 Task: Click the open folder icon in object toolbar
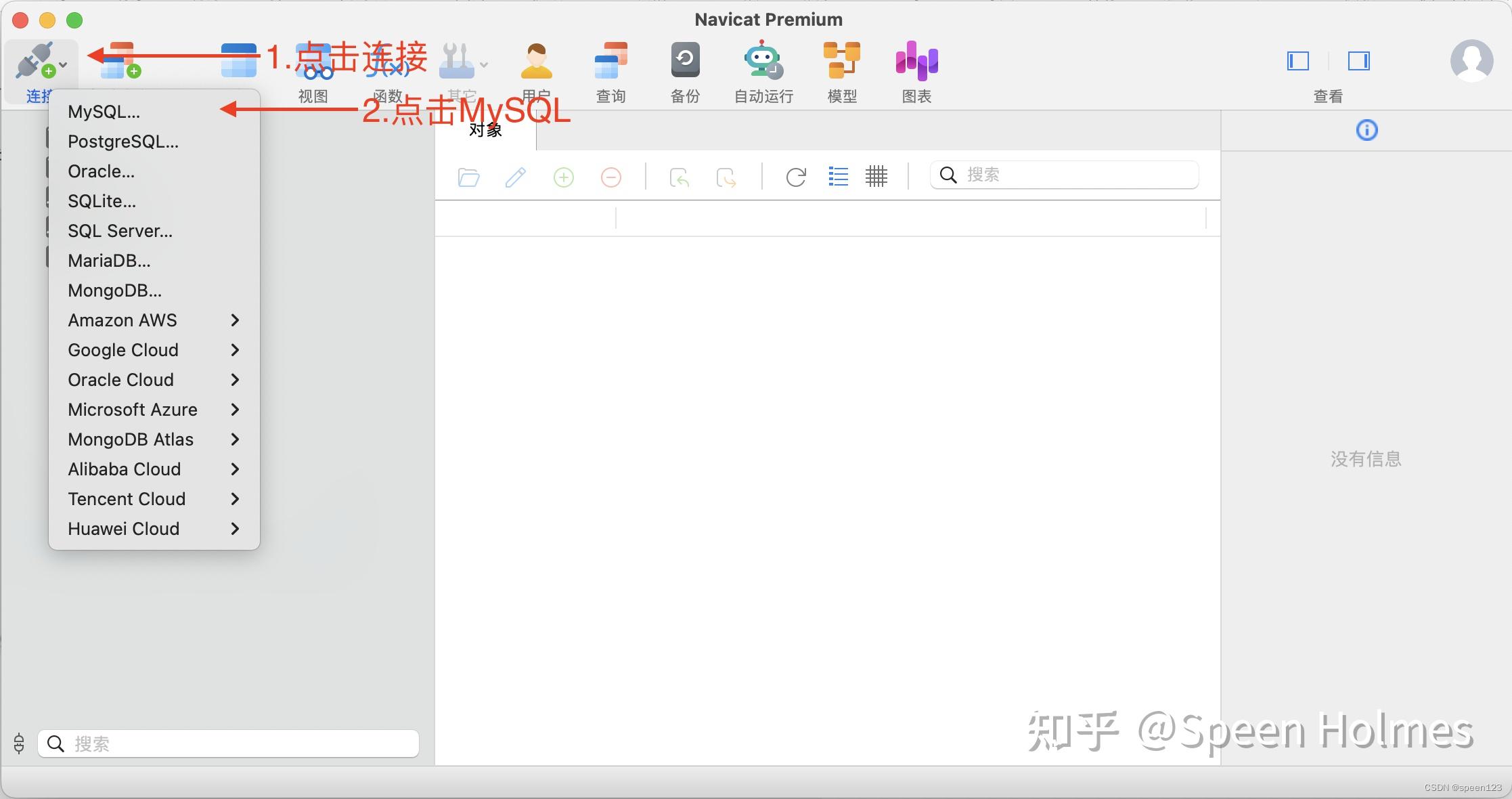point(468,177)
